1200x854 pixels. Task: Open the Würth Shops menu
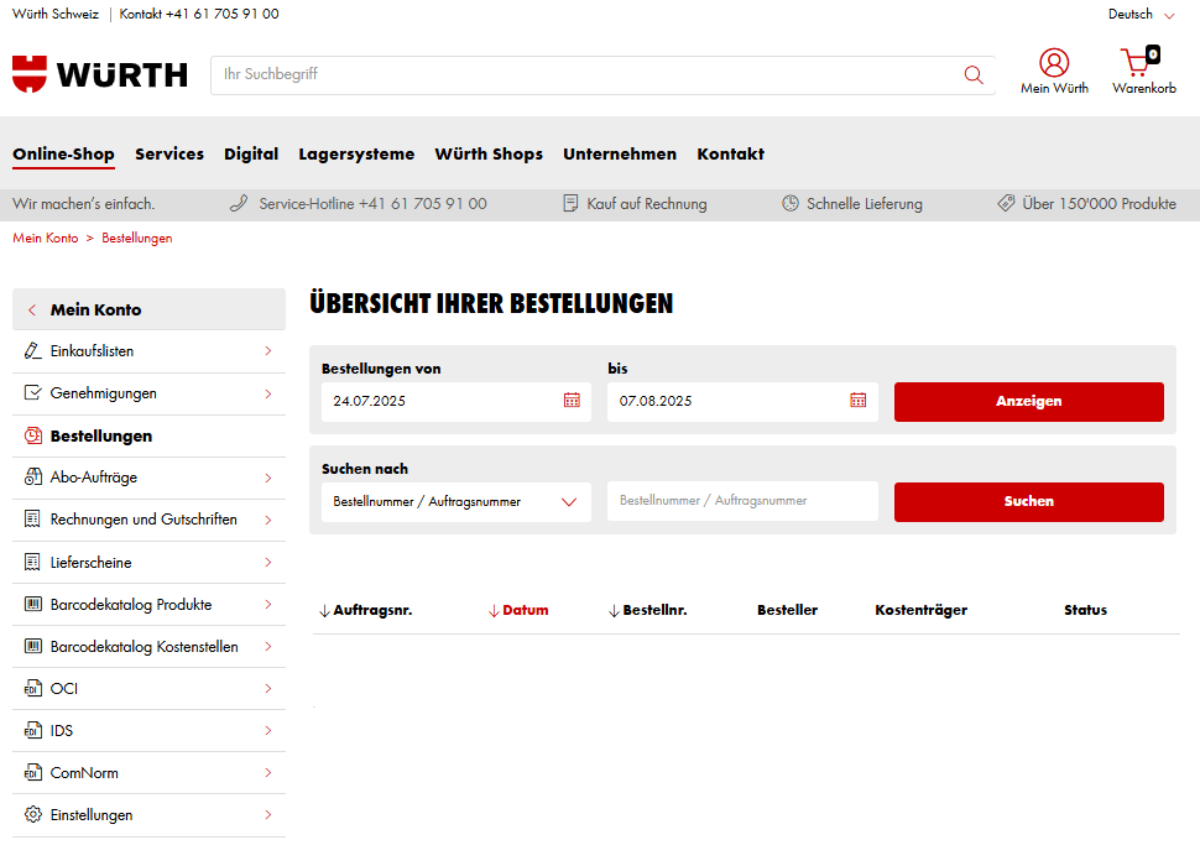pos(488,154)
